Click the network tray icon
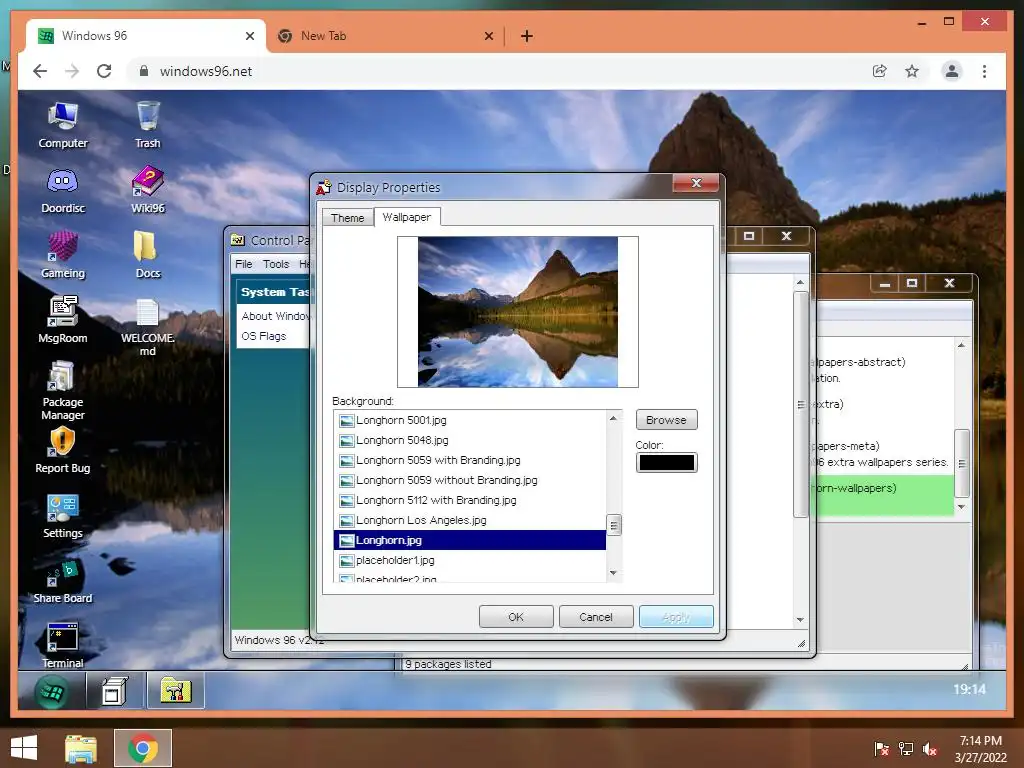This screenshot has width=1024, height=768. point(906,749)
